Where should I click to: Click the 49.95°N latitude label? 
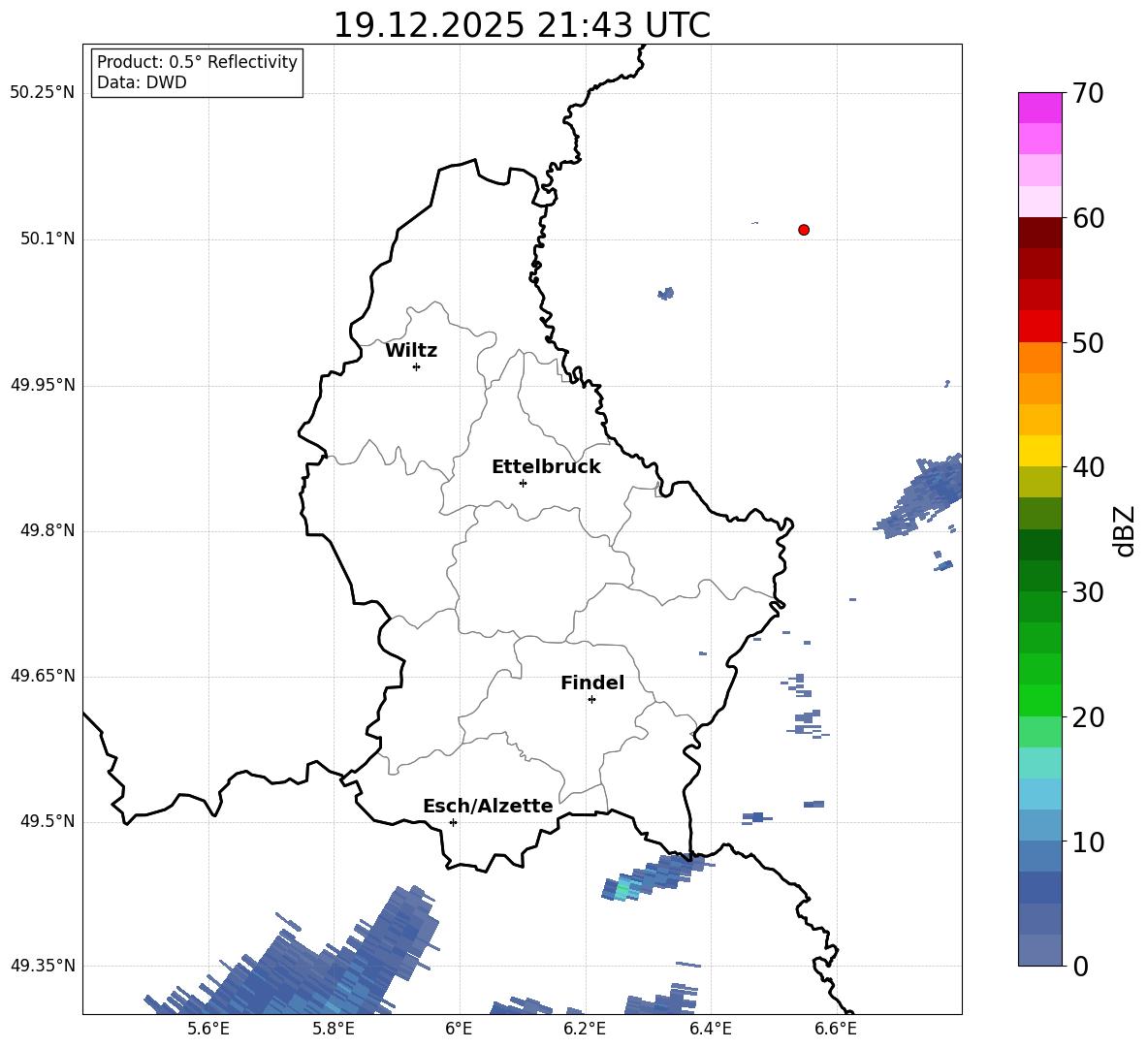pyautogui.click(x=43, y=385)
